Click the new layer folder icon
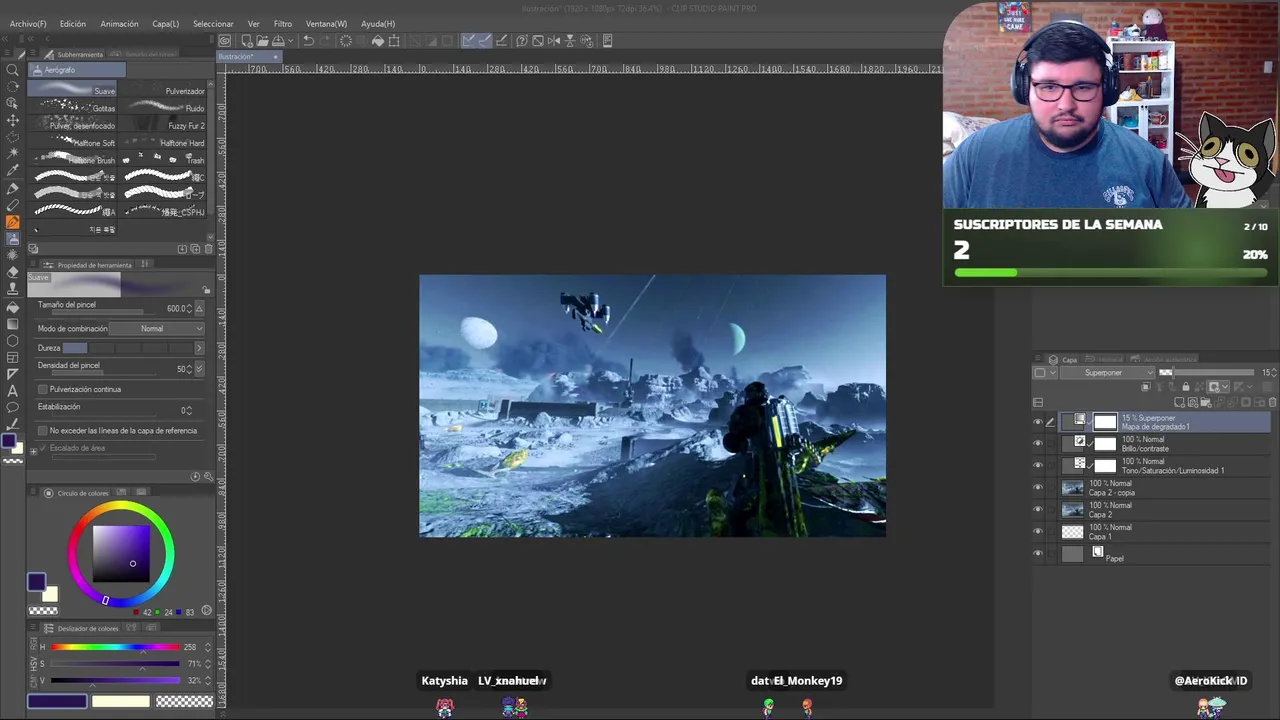 click(x=1206, y=402)
